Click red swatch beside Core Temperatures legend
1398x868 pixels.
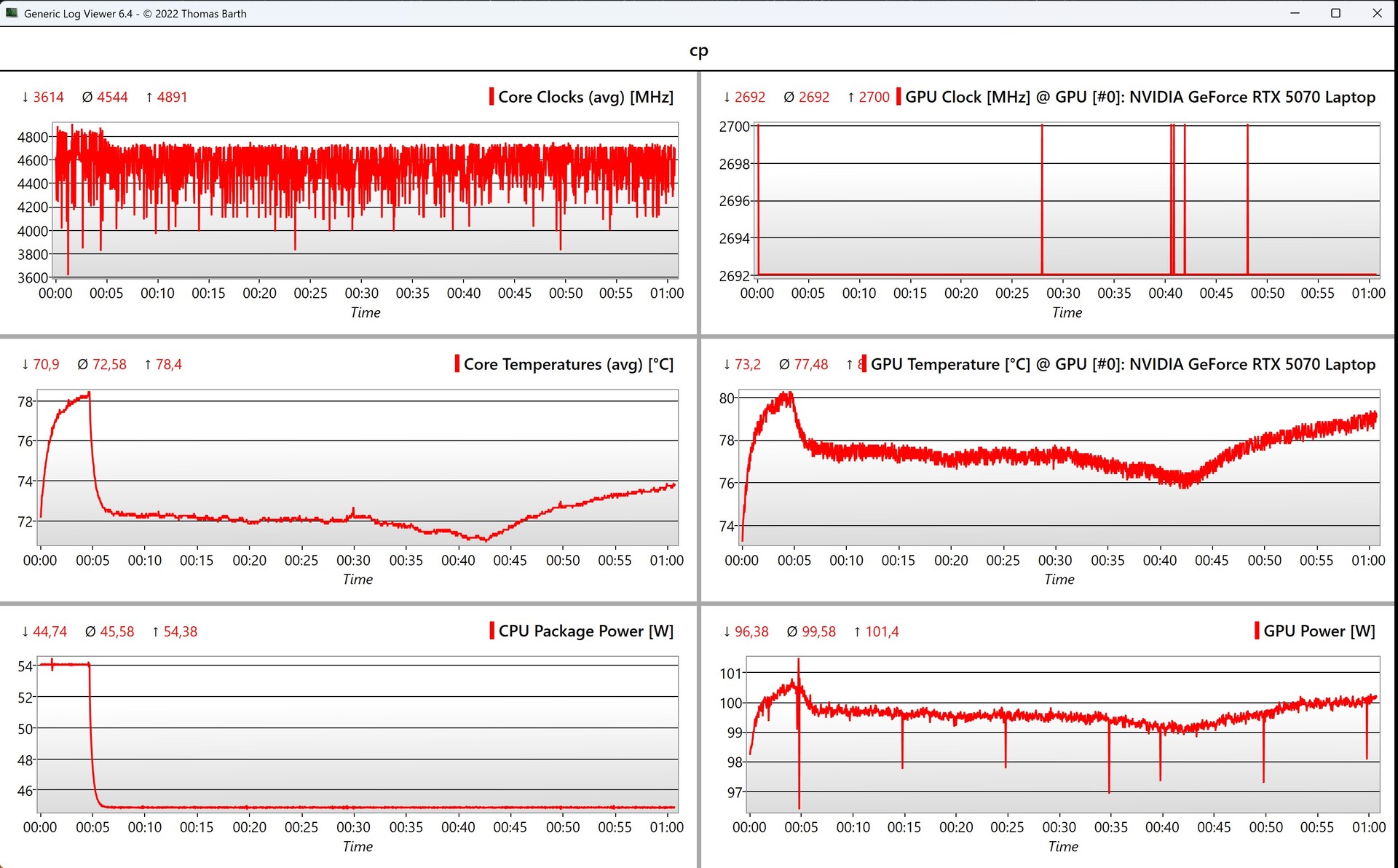click(457, 363)
